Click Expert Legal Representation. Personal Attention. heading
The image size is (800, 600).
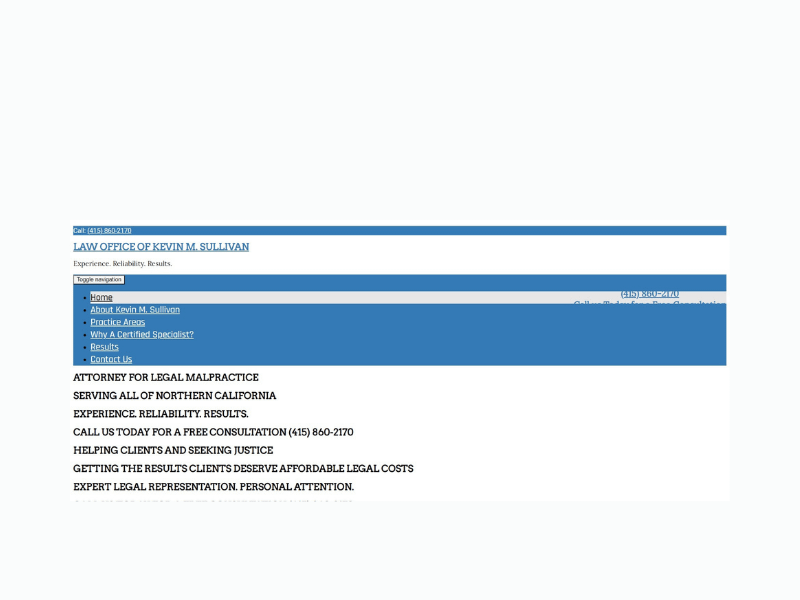tap(213, 487)
